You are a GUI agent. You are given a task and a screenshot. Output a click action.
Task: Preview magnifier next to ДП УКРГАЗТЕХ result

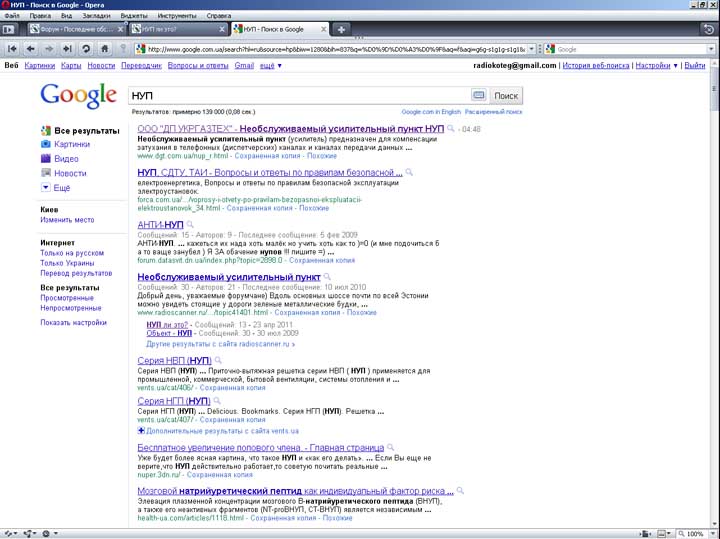(x=451, y=129)
